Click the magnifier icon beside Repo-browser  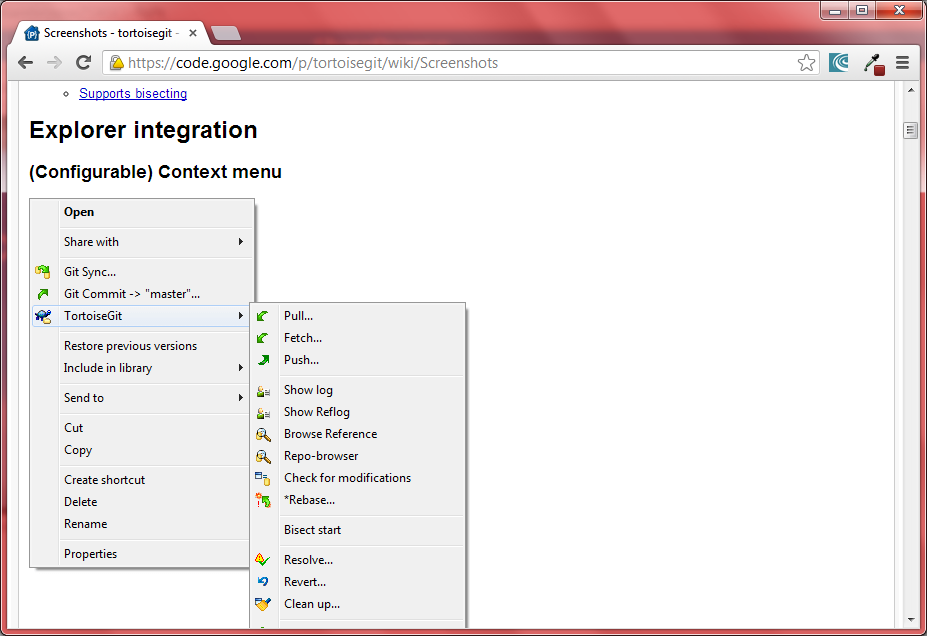click(x=263, y=456)
